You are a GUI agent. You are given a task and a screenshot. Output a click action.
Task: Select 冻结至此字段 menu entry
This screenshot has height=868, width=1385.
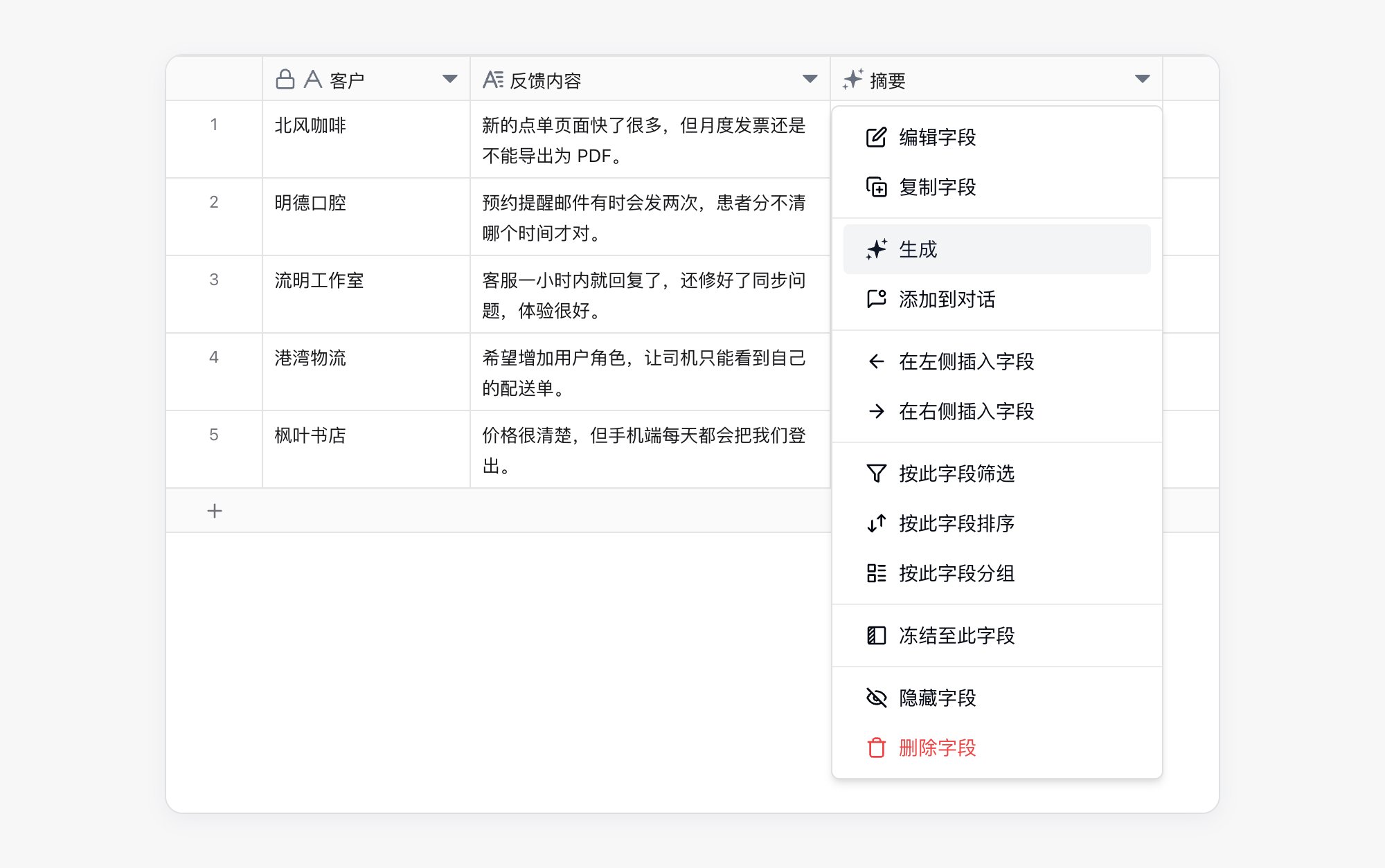[997, 635]
